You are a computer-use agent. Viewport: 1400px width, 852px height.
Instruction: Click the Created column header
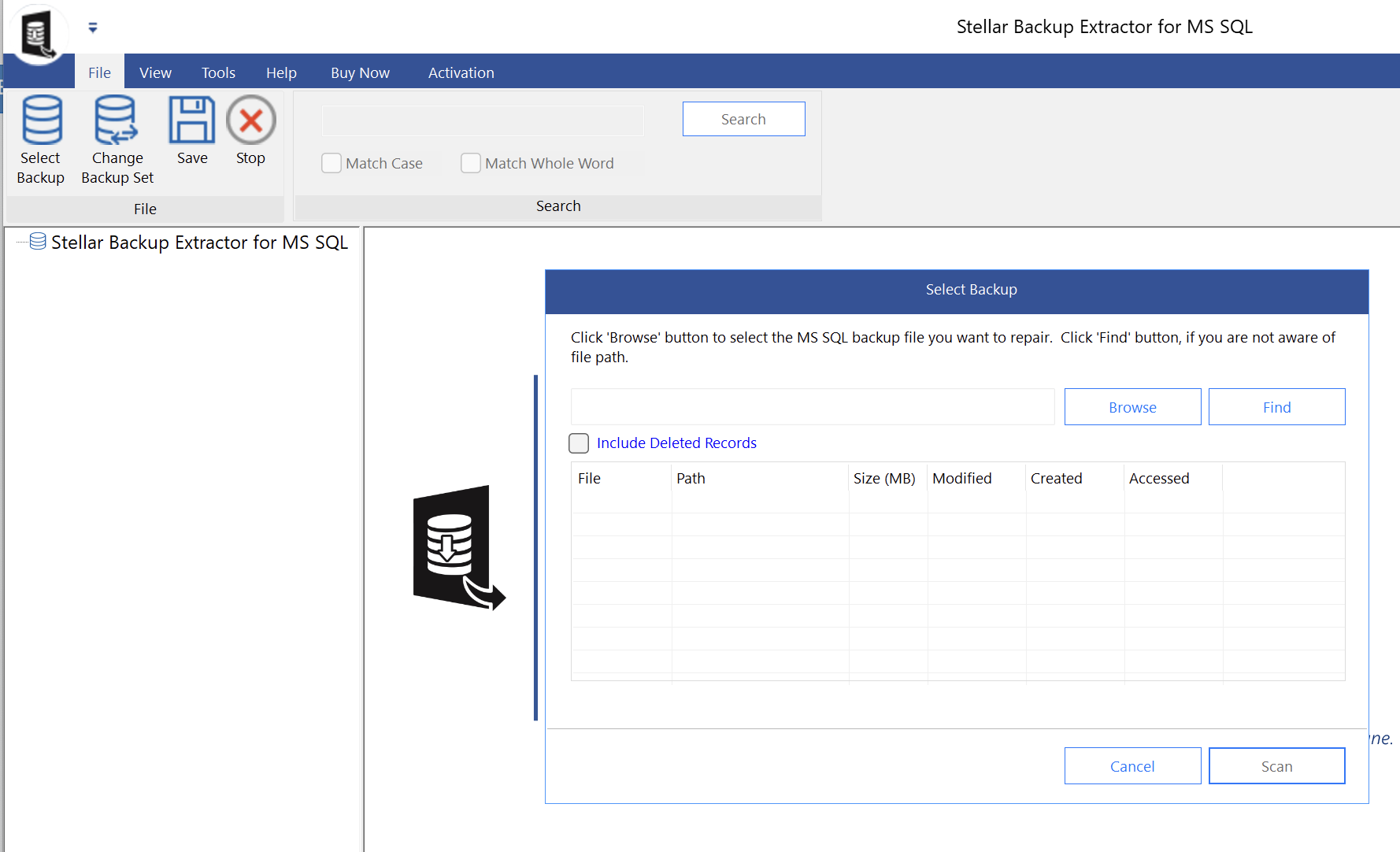pos(1075,478)
